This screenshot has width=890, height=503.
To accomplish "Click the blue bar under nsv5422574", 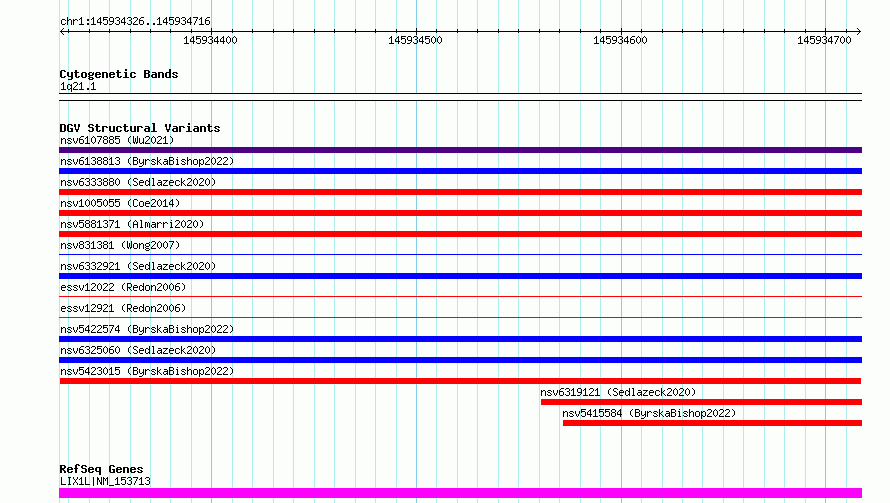I will pos(460,339).
